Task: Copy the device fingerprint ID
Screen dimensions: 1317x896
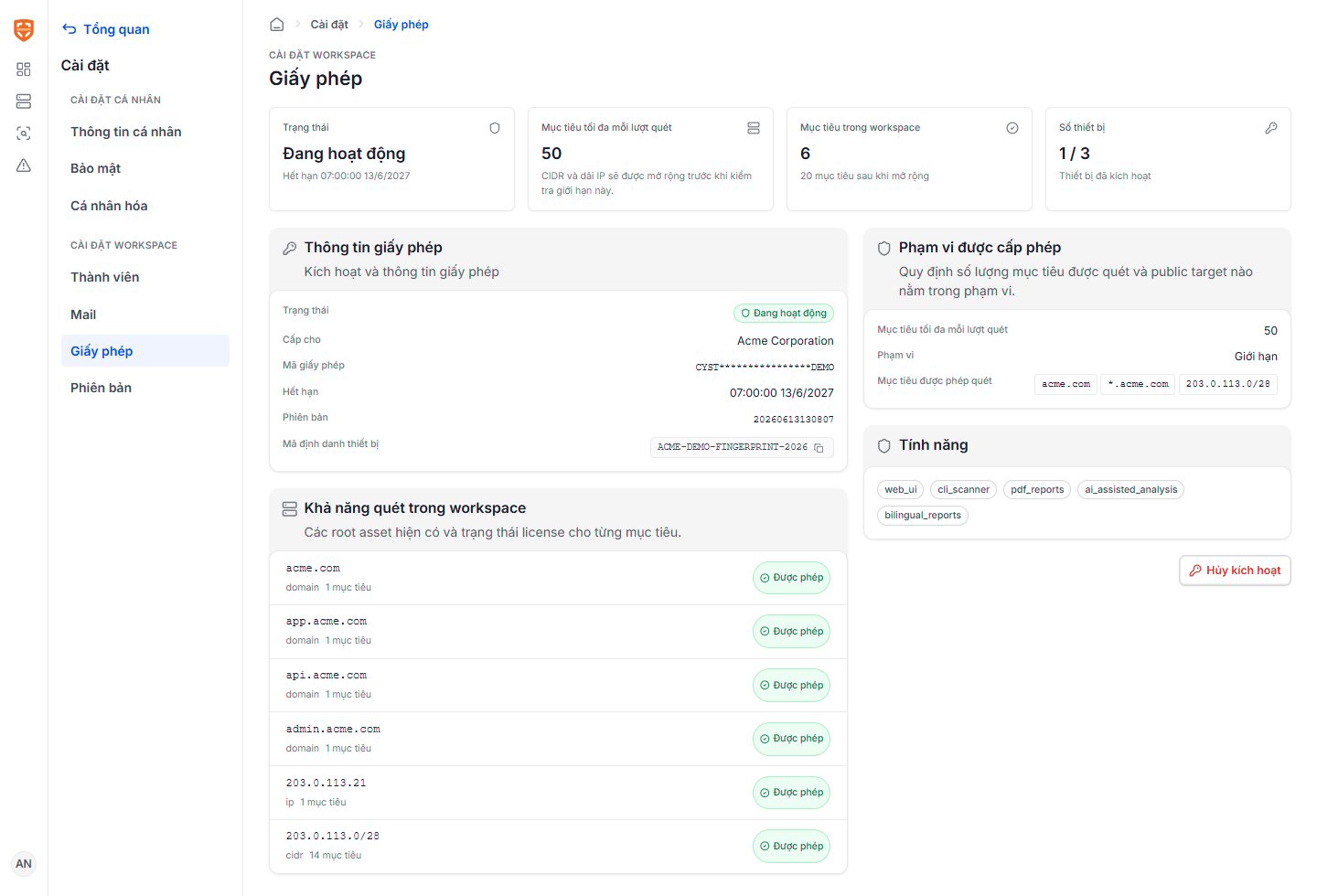Action: (x=819, y=448)
